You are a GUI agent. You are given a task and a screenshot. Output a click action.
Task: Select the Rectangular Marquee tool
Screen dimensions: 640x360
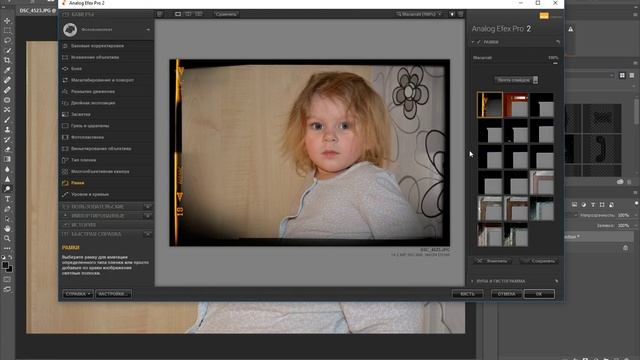pyautogui.click(x=7, y=31)
